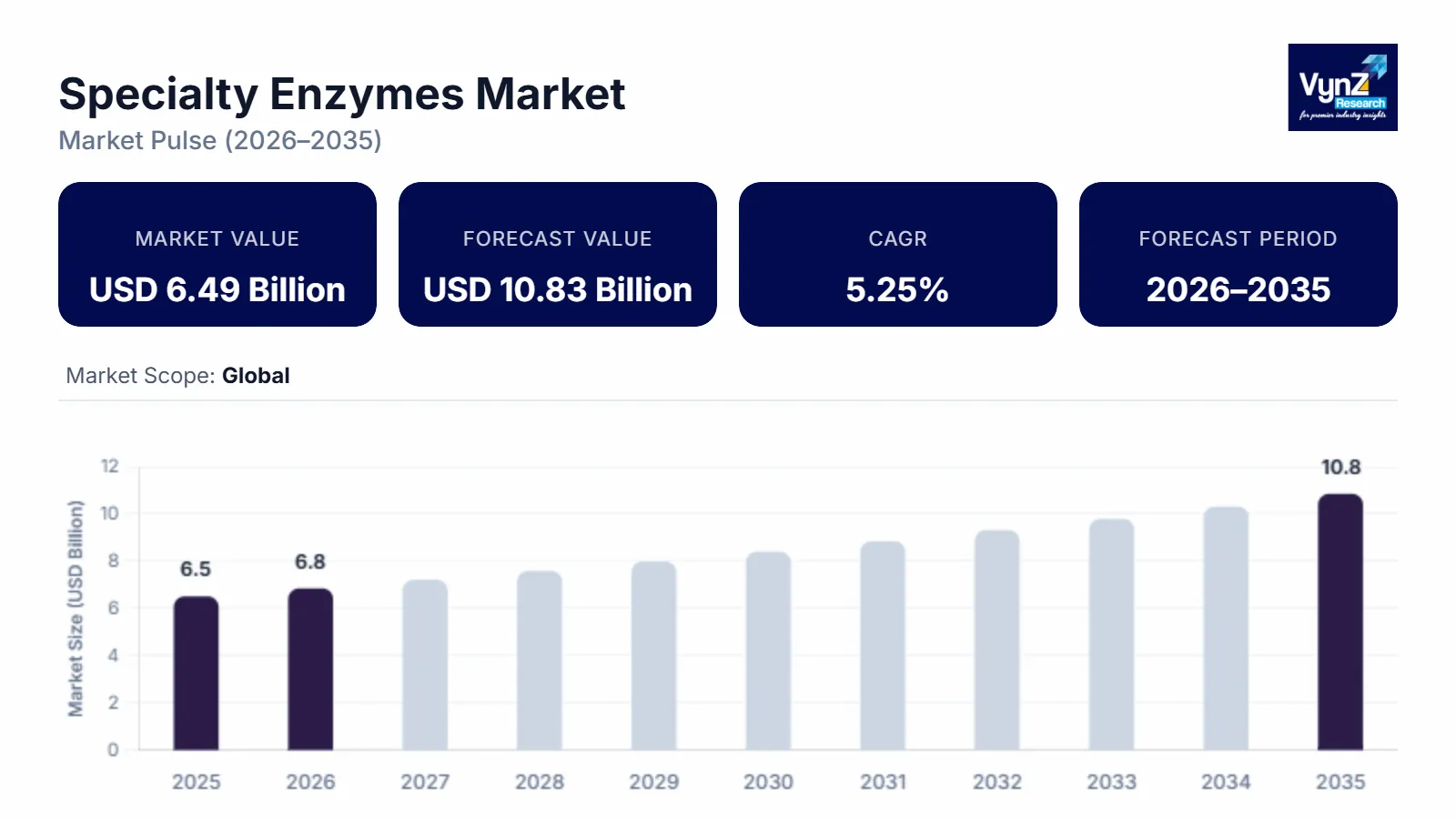Viewport: 1456px width, 819px height.
Task: Click the 2030 x-axis year label
Action: pos(768,782)
